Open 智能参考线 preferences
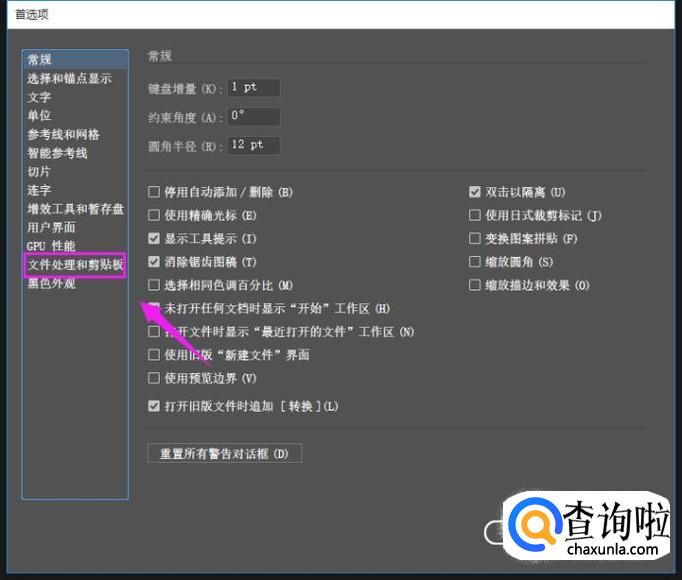This screenshot has width=682, height=580. tap(57, 153)
